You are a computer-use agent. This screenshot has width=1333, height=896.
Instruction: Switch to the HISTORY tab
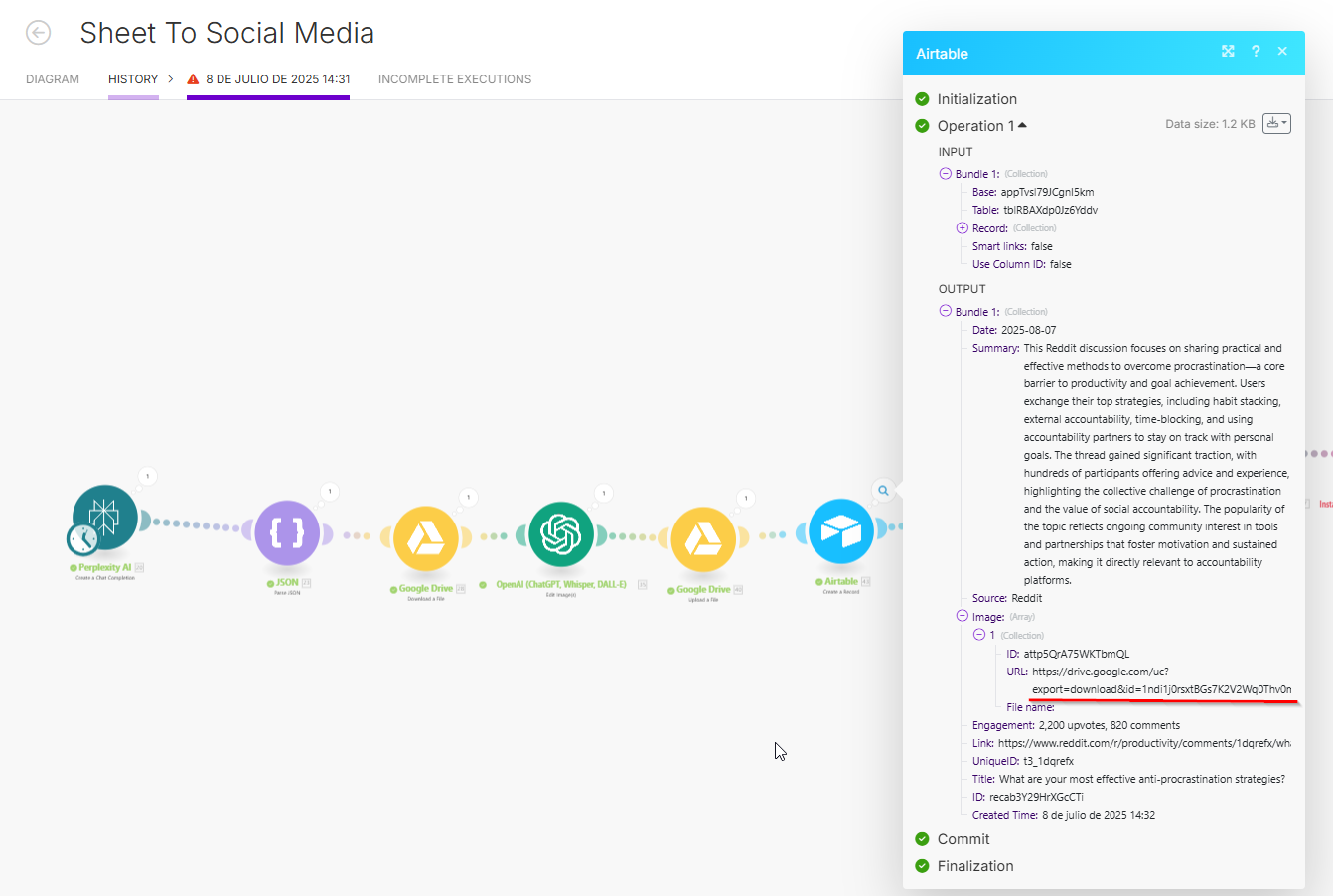[133, 79]
